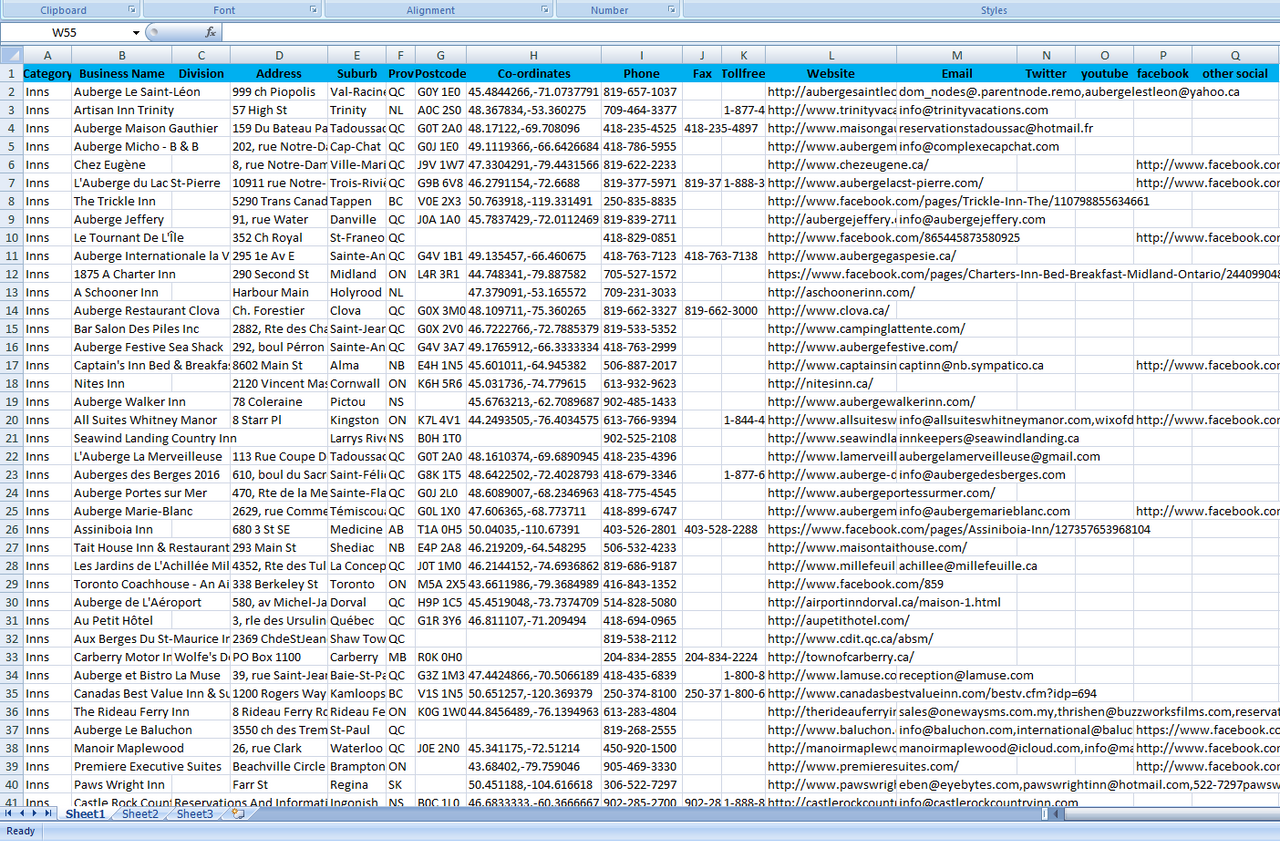This screenshot has height=841, width=1280.
Task: Switch to the Sheet2 tab
Action: click(140, 814)
